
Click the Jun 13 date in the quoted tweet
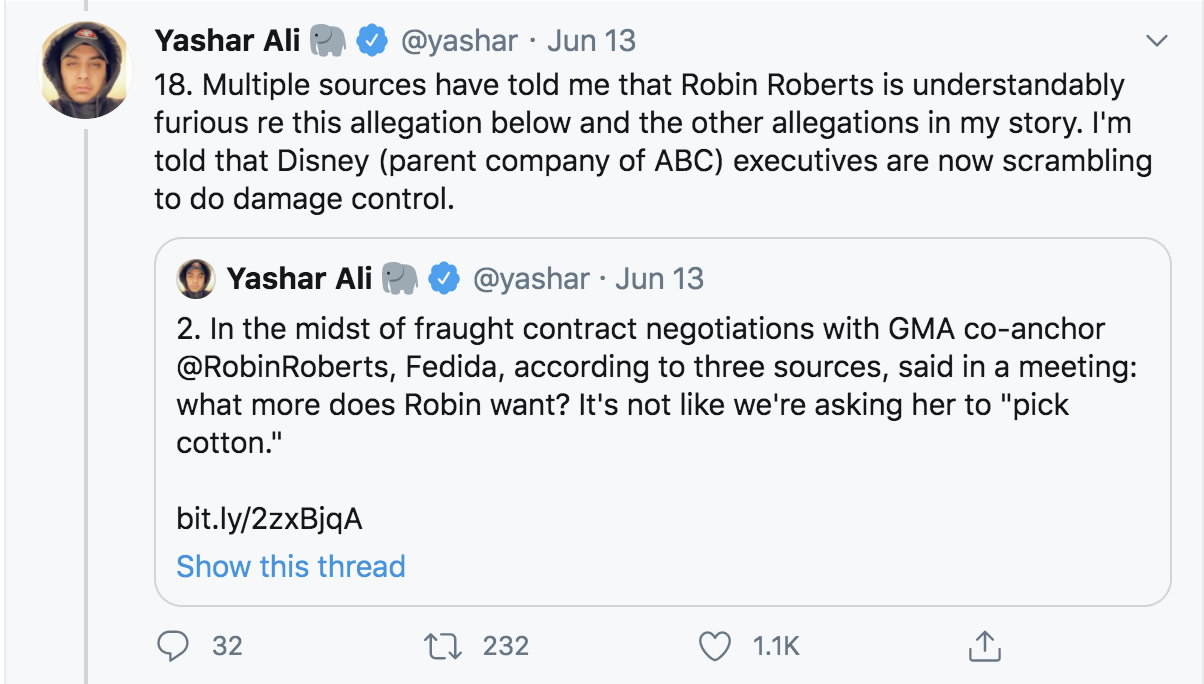click(x=659, y=279)
